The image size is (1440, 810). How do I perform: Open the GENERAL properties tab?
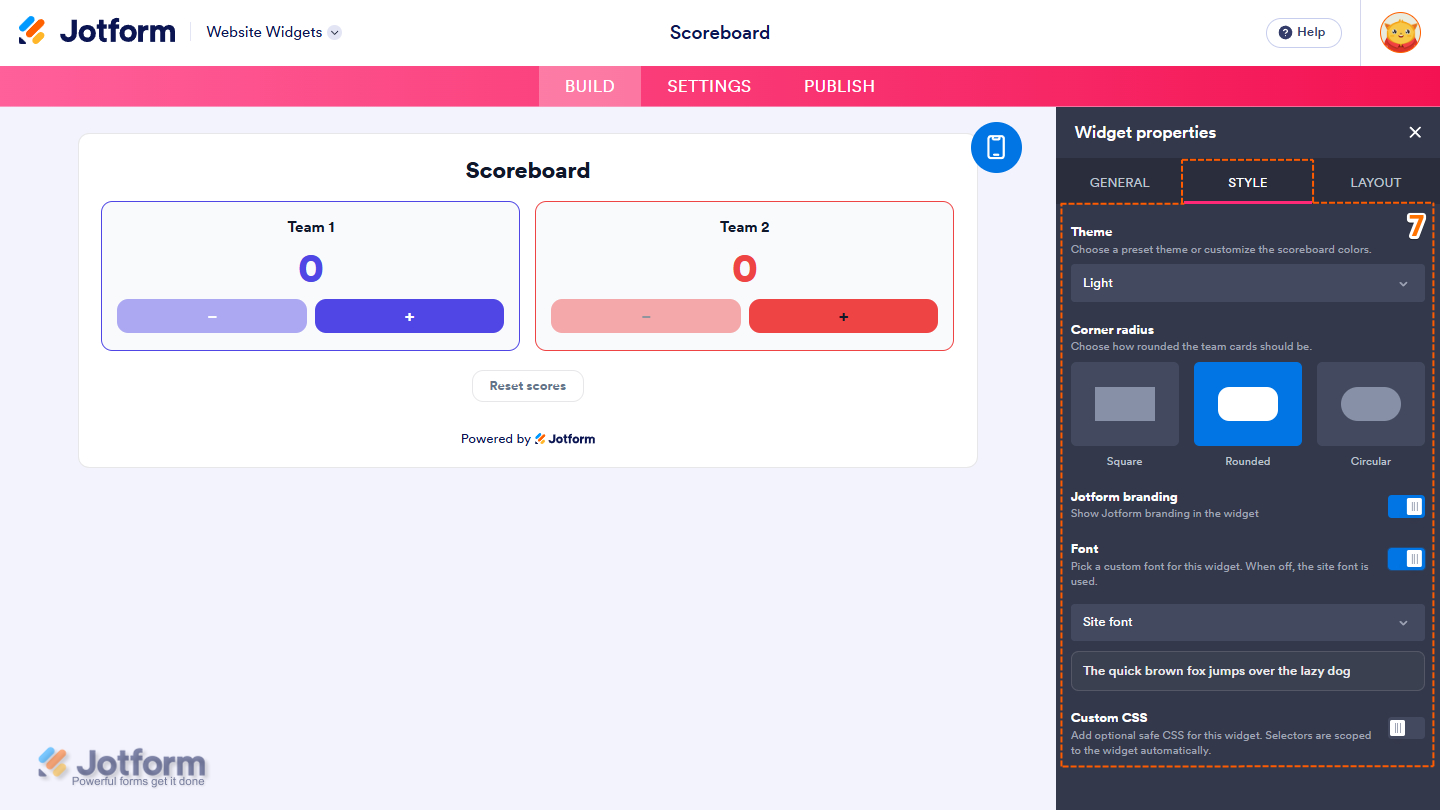[x=1119, y=182]
